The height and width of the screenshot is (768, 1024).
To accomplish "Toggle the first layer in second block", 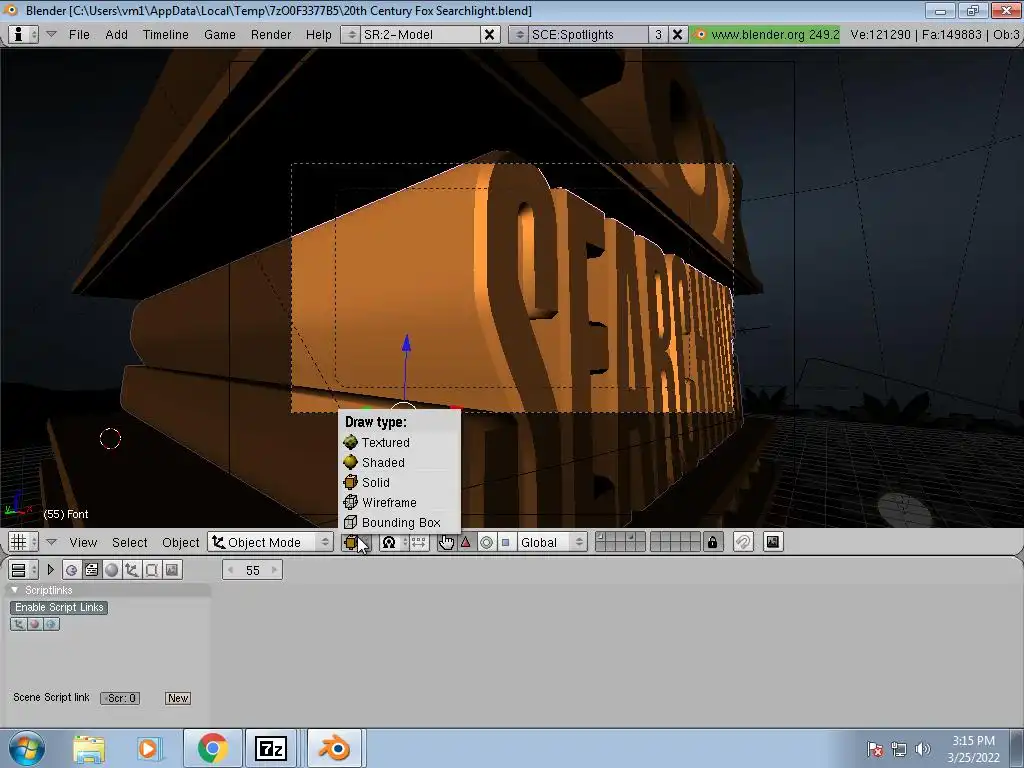I will point(656,537).
